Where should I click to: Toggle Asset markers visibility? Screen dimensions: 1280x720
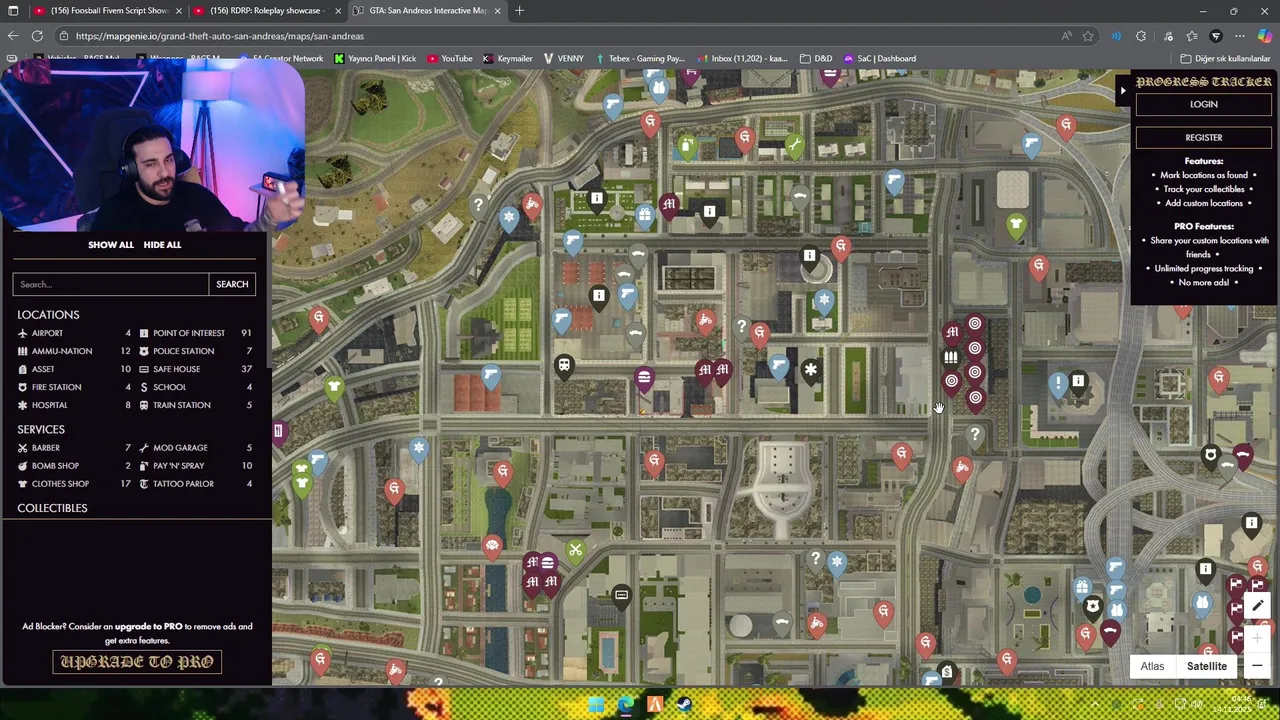[x=74, y=369]
